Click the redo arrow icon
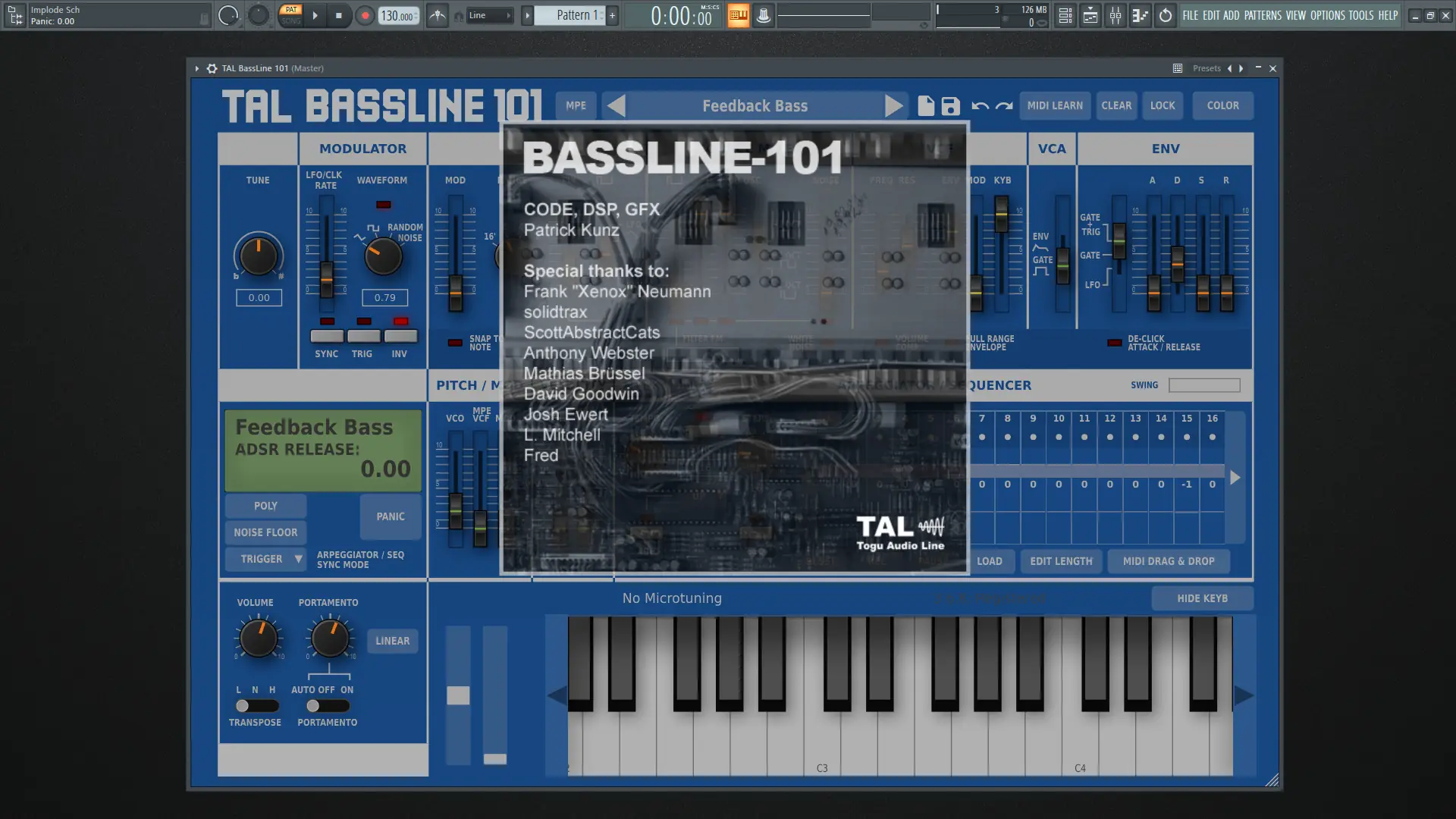Screen dimensions: 1456x819 click(1004, 106)
